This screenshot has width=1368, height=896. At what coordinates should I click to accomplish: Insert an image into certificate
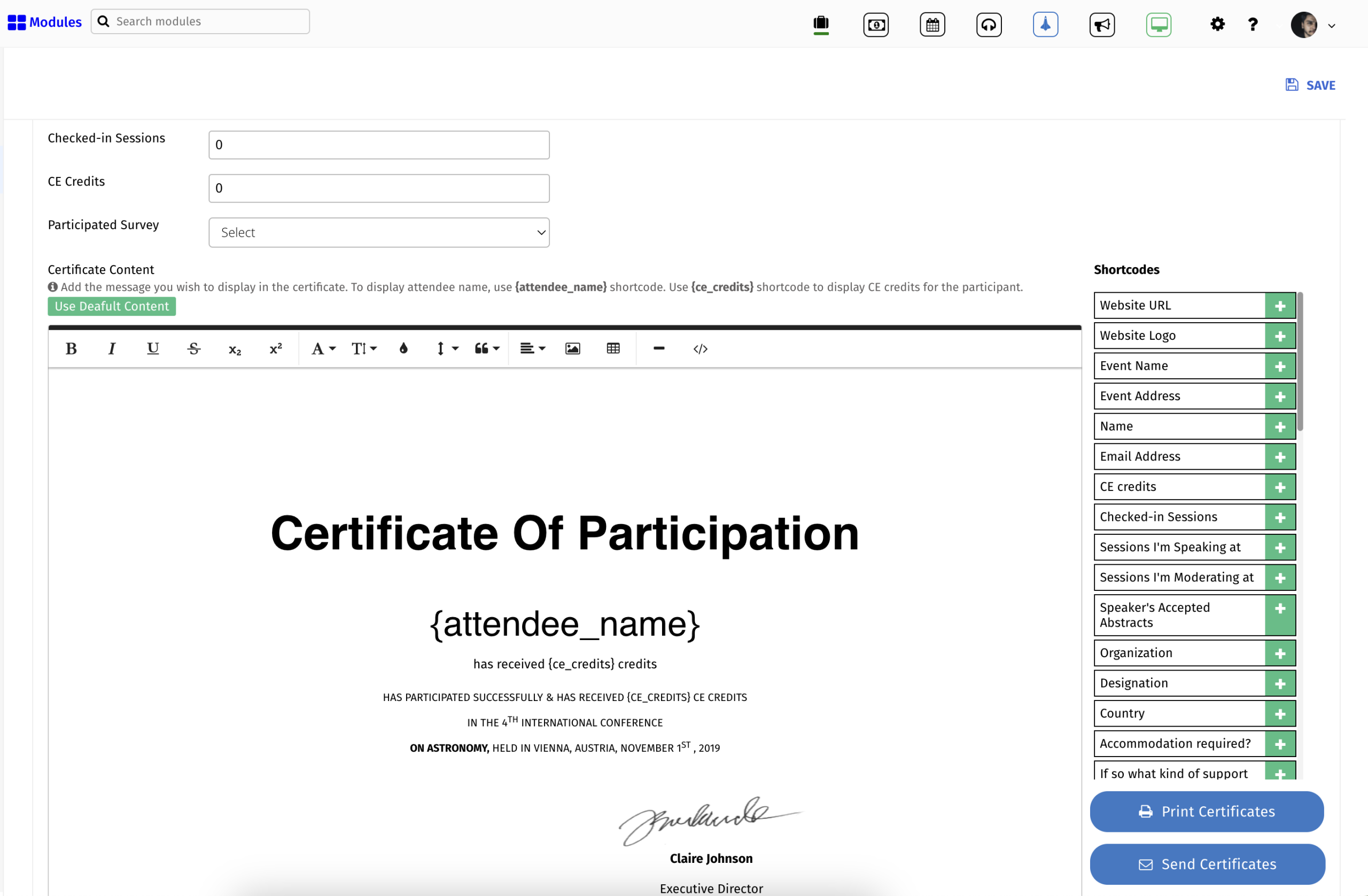(572, 349)
